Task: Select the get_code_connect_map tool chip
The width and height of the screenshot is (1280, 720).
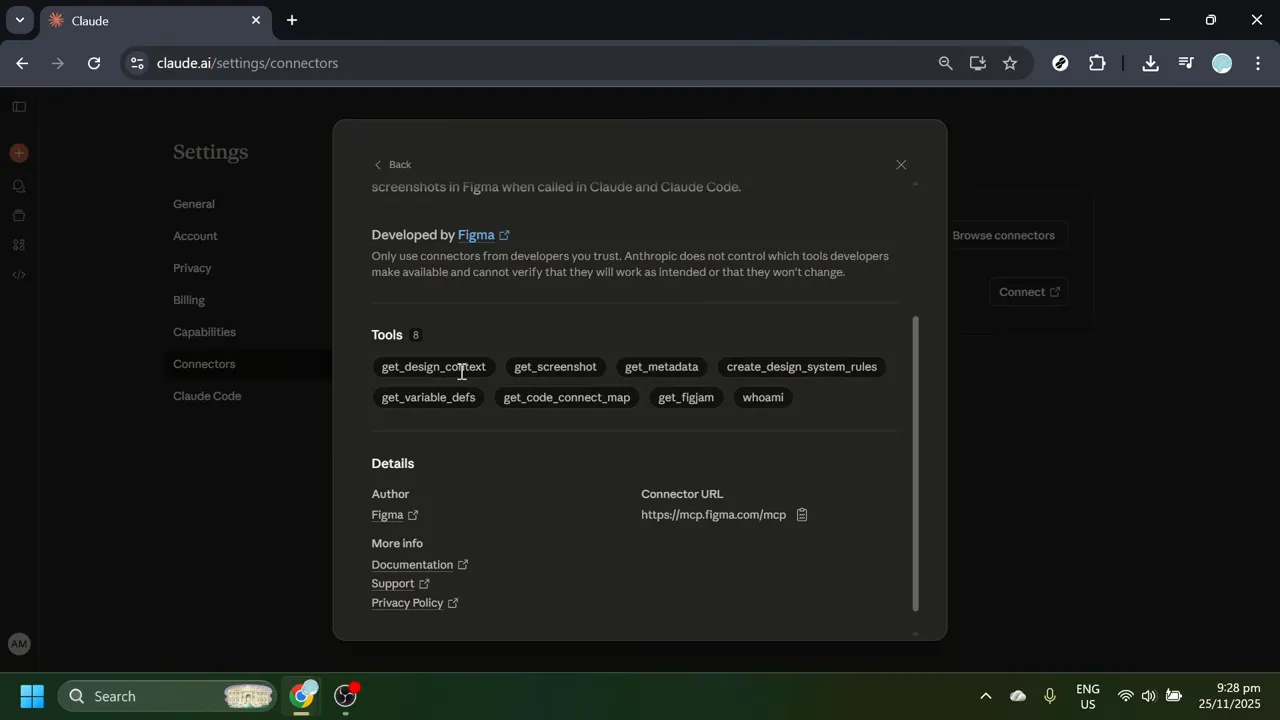Action: click(567, 398)
